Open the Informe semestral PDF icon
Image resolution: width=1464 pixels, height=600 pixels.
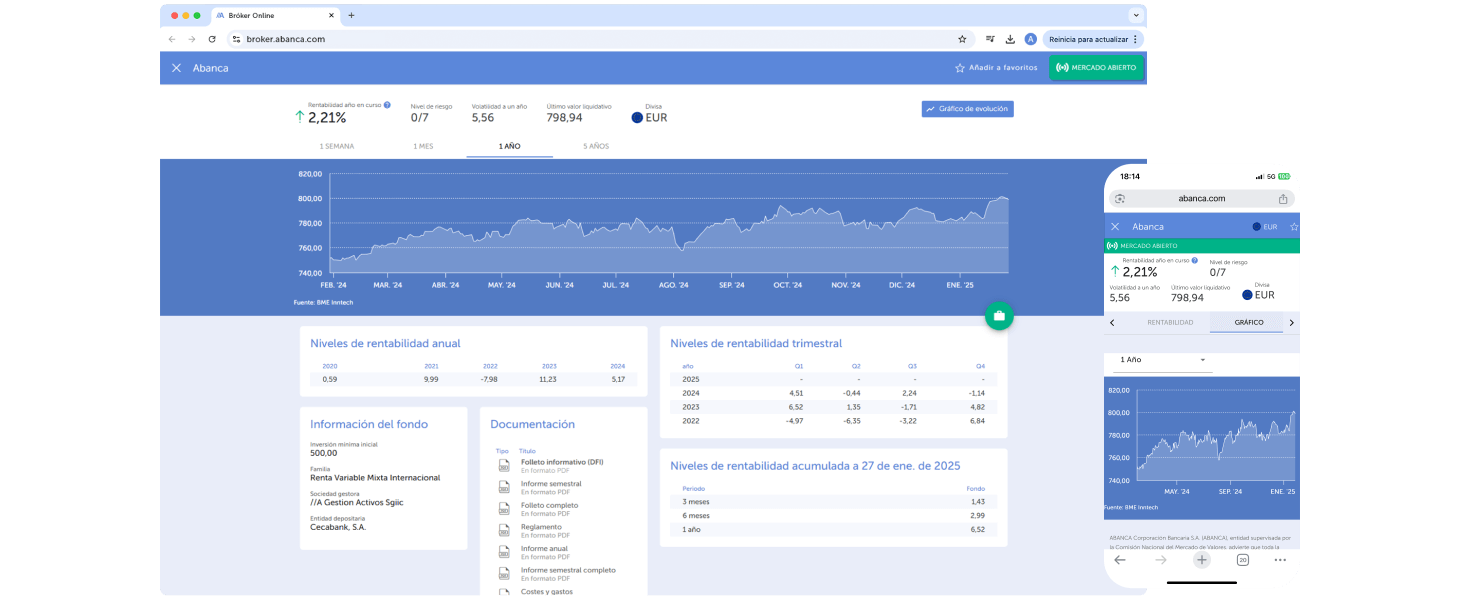tap(504, 487)
